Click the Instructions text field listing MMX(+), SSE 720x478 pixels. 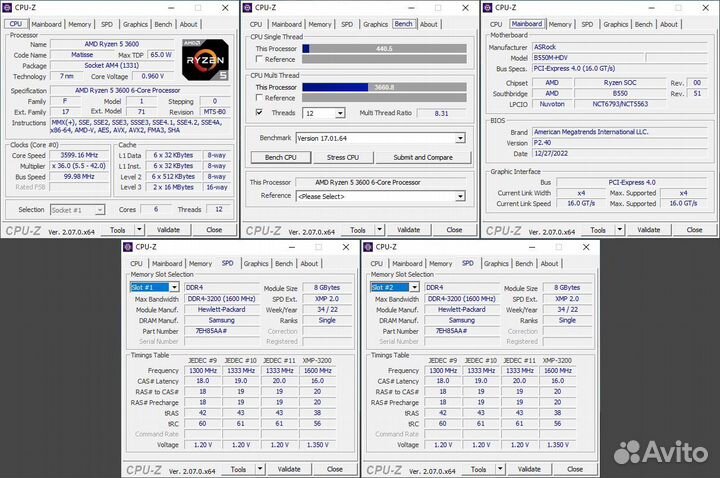pos(141,126)
